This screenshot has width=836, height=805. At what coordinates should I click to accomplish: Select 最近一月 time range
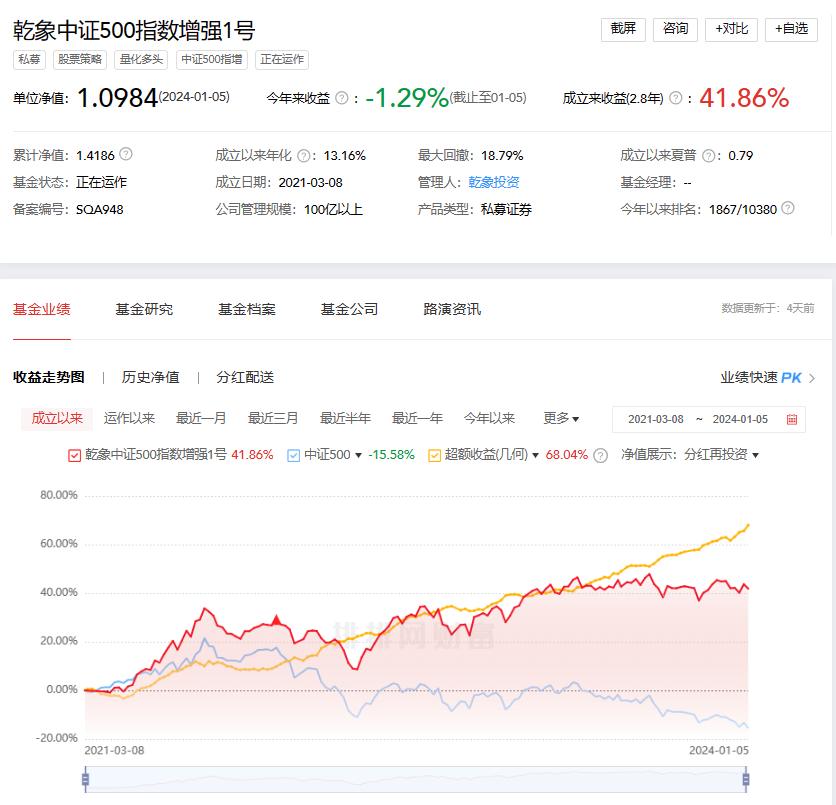(x=201, y=418)
